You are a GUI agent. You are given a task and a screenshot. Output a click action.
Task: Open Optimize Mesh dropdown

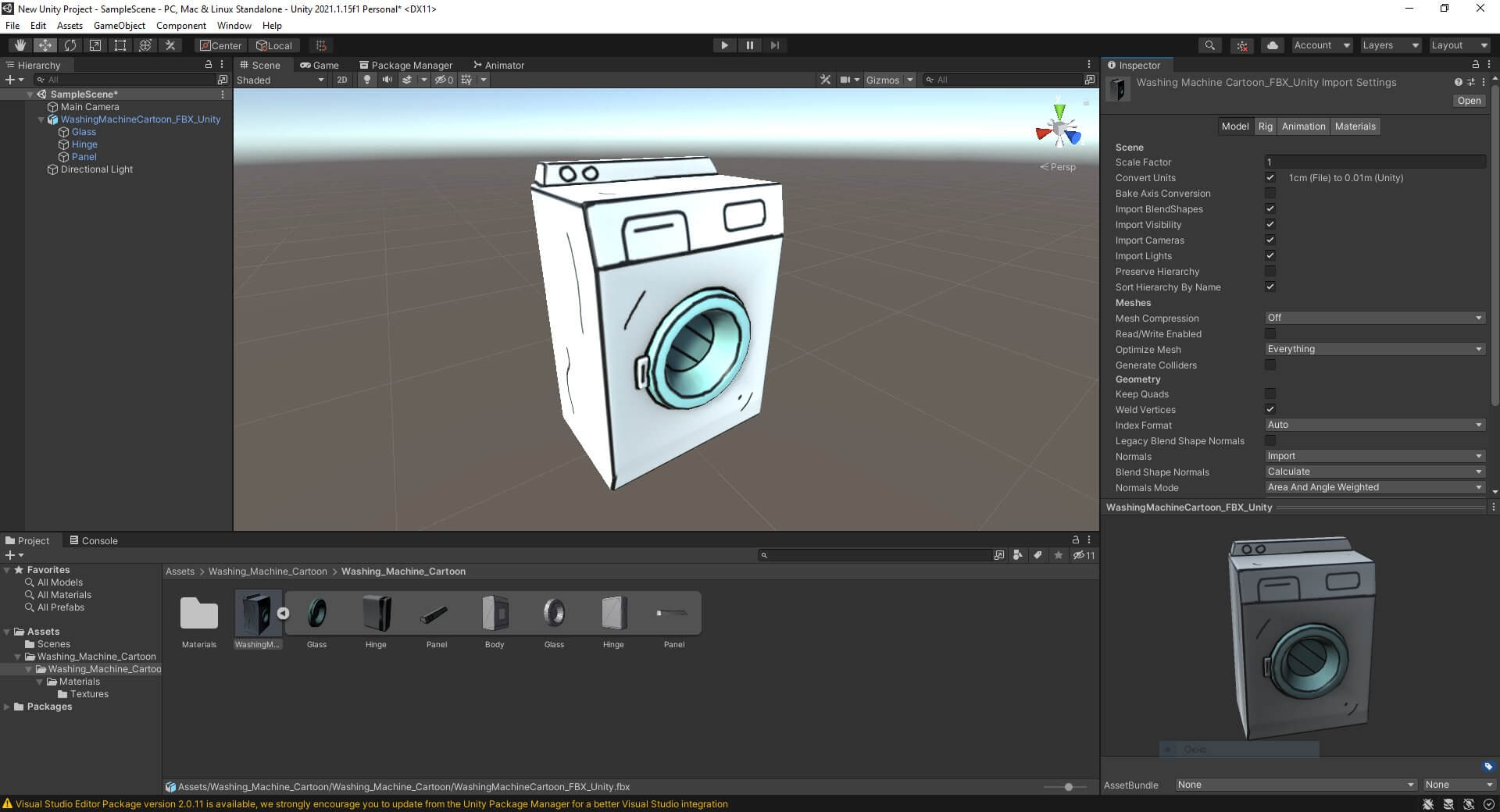click(x=1374, y=349)
